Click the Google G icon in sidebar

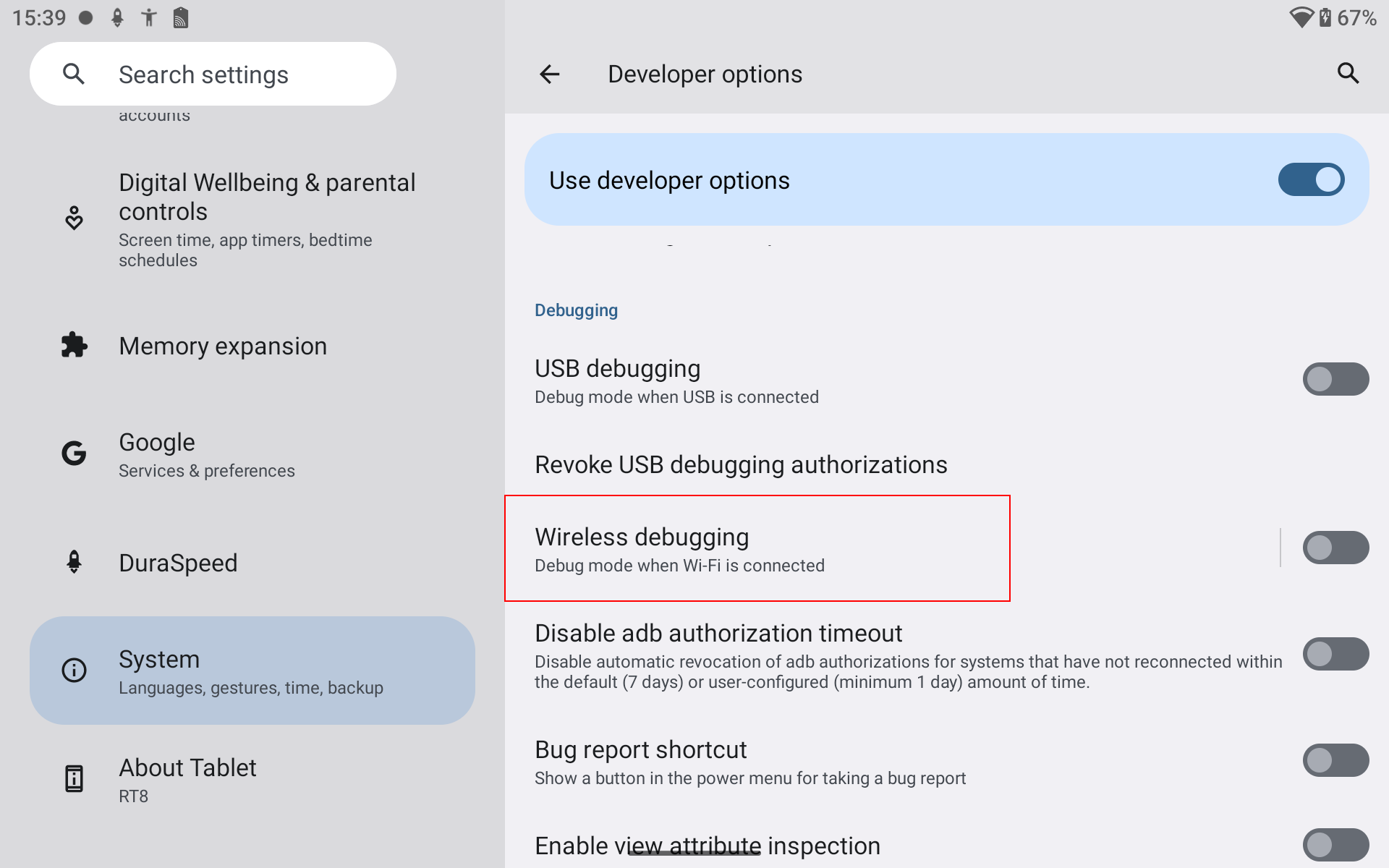point(74,454)
